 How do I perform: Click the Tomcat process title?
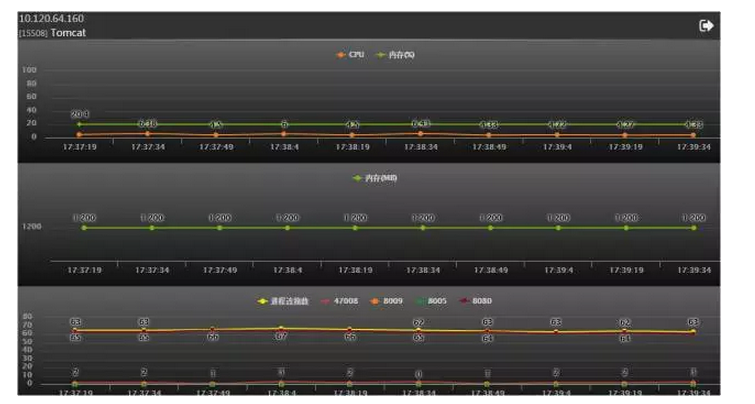(62, 33)
